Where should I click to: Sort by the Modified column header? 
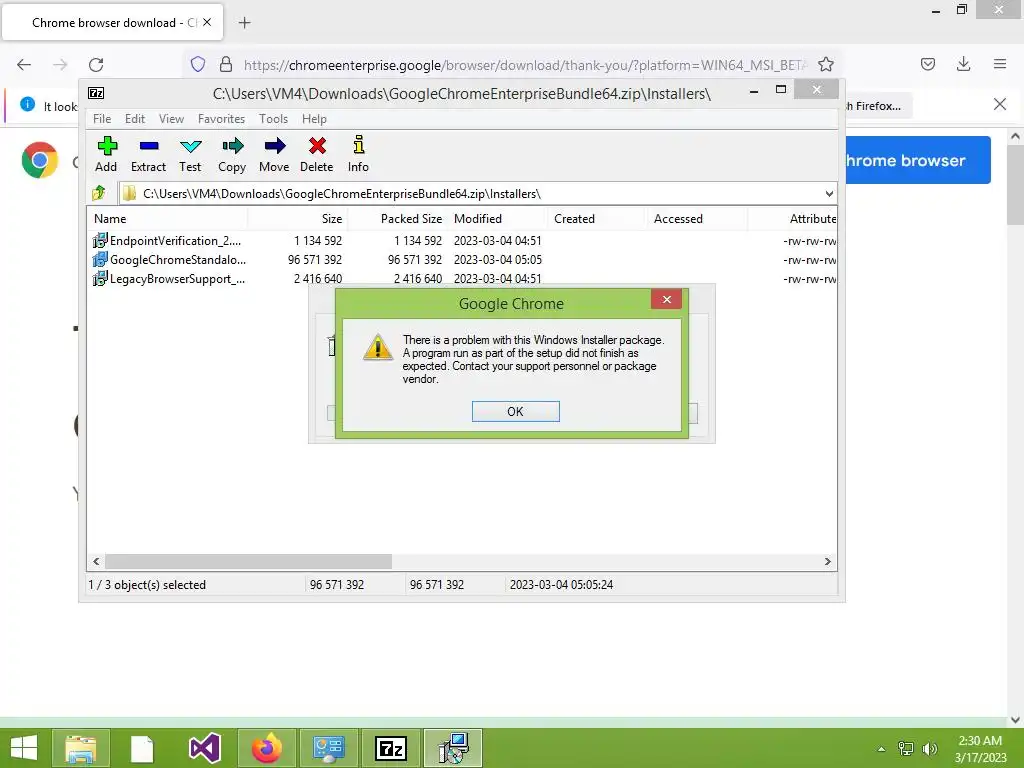[498, 219]
